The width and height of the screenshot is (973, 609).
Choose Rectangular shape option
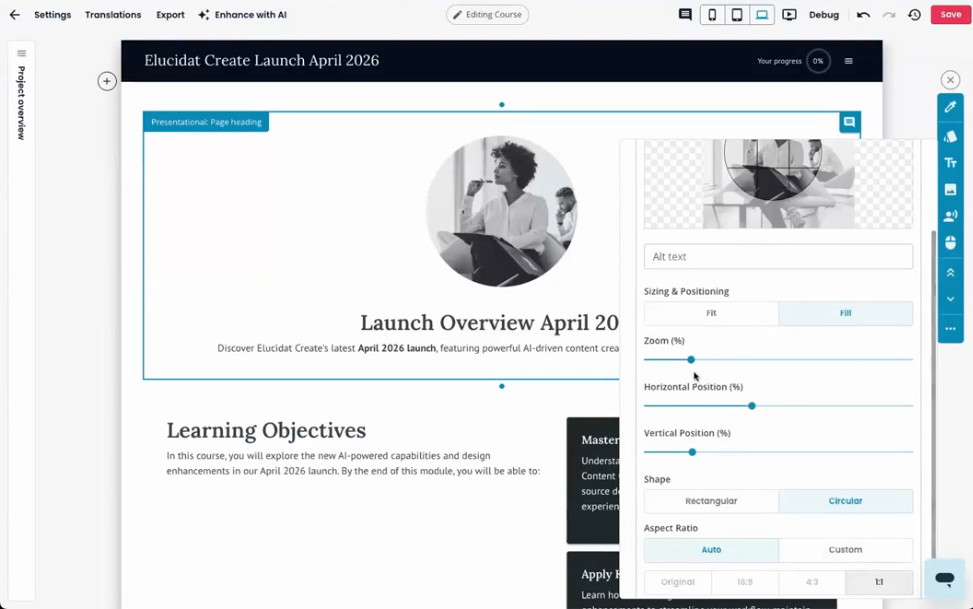[x=711, y=501]
